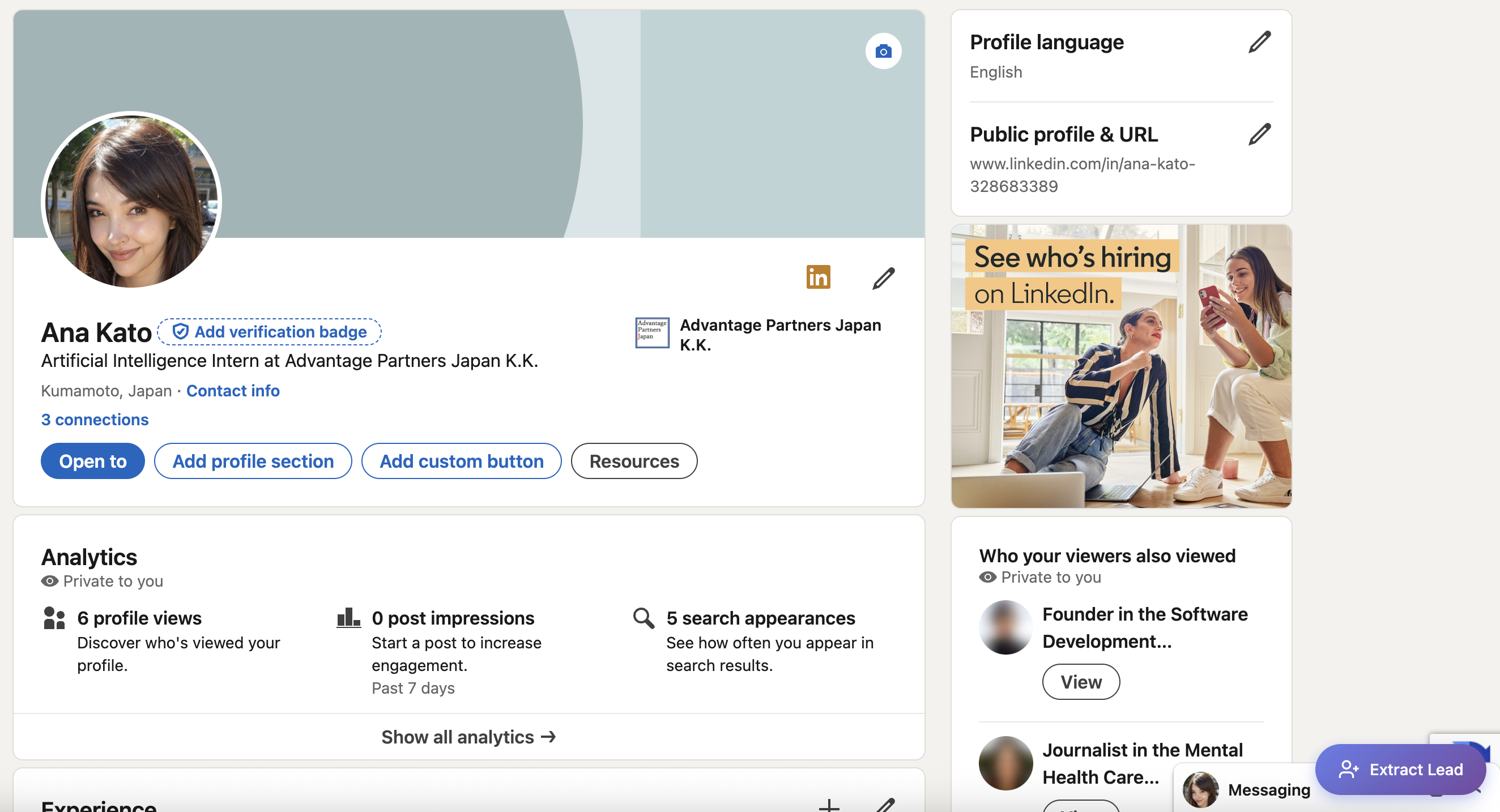Open the Resources menu button
The image size is (1500, 812).
[x=633, y=461]
